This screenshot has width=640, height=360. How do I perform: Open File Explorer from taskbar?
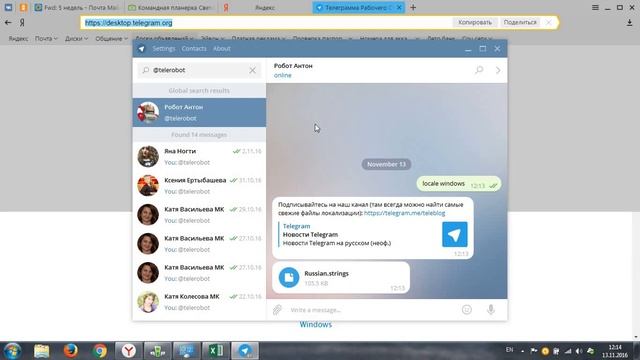point(41,351)
